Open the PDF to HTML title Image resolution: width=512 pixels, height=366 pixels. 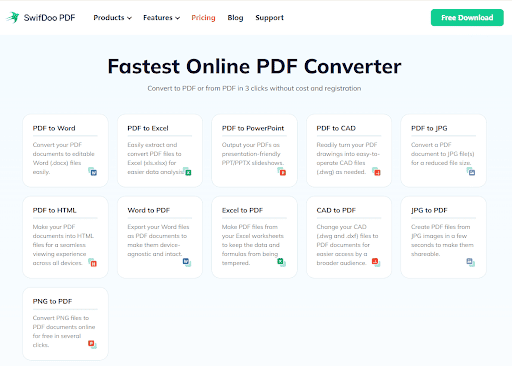pos(55,210)
